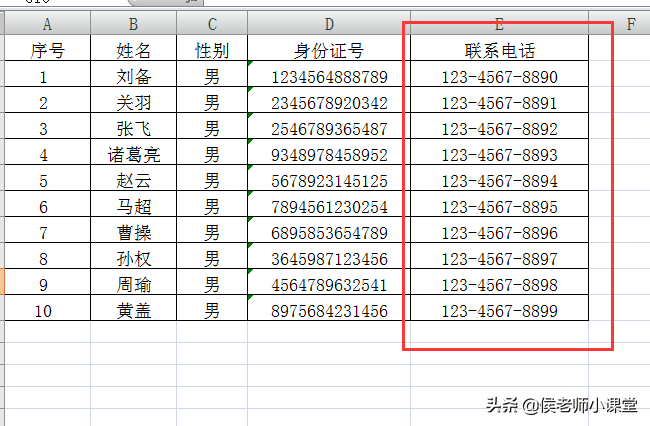The height and width of the screenshot is (426, 650).
Task: Select phone cell 123-4567-8890
Action: pyautogui.click(x=500, y=74)
